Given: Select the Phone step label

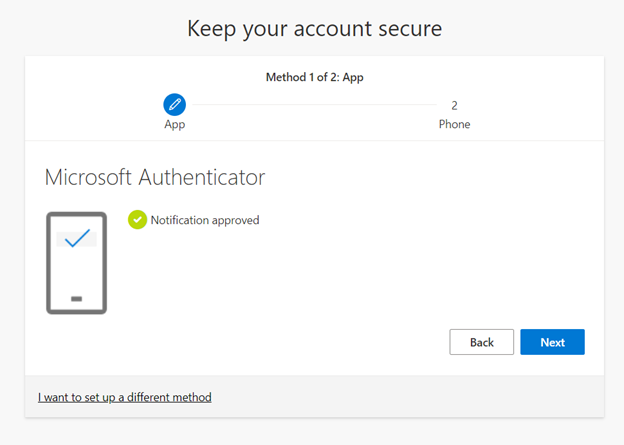Looking at the screenshot, I should [x=454, y=124].
